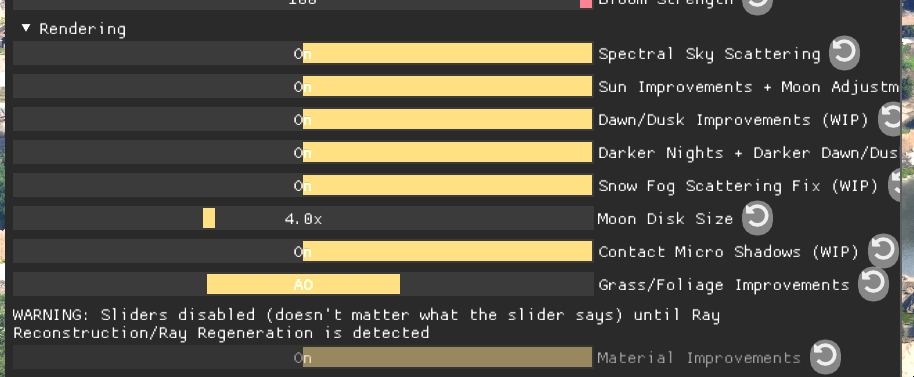Viewport: 914px width, 377px height.
Task: Reset Spectral Sky Scattering to default
Action: coord(844,52)
